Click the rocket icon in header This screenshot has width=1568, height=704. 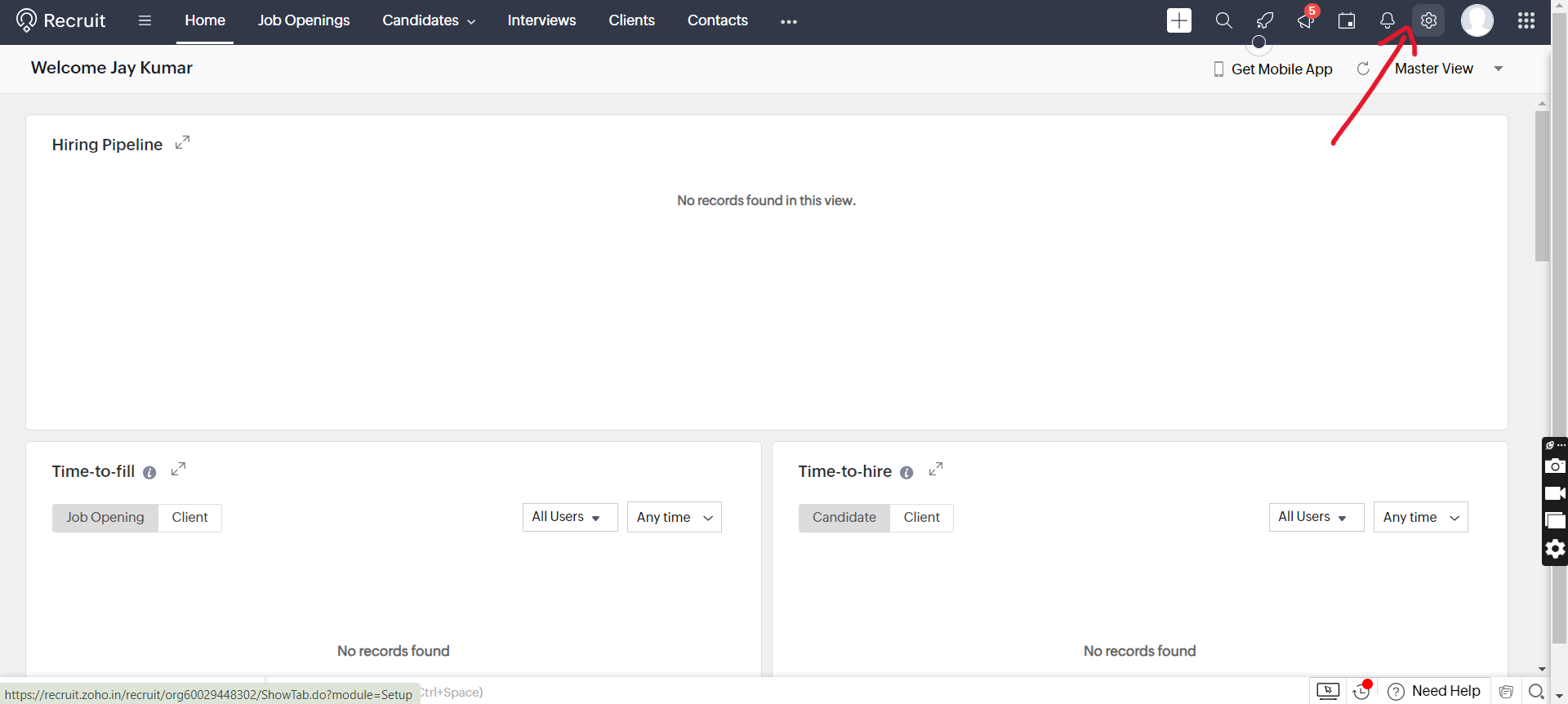(x=1264, y=20)
